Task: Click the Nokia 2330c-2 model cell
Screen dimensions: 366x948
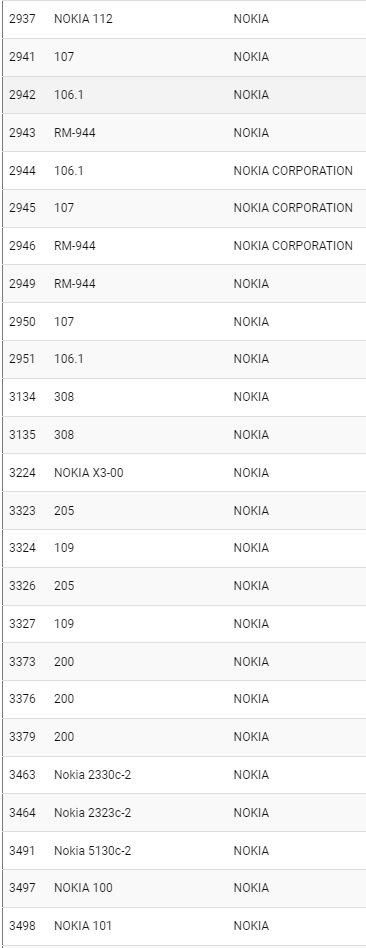Action: click(93, 774)
